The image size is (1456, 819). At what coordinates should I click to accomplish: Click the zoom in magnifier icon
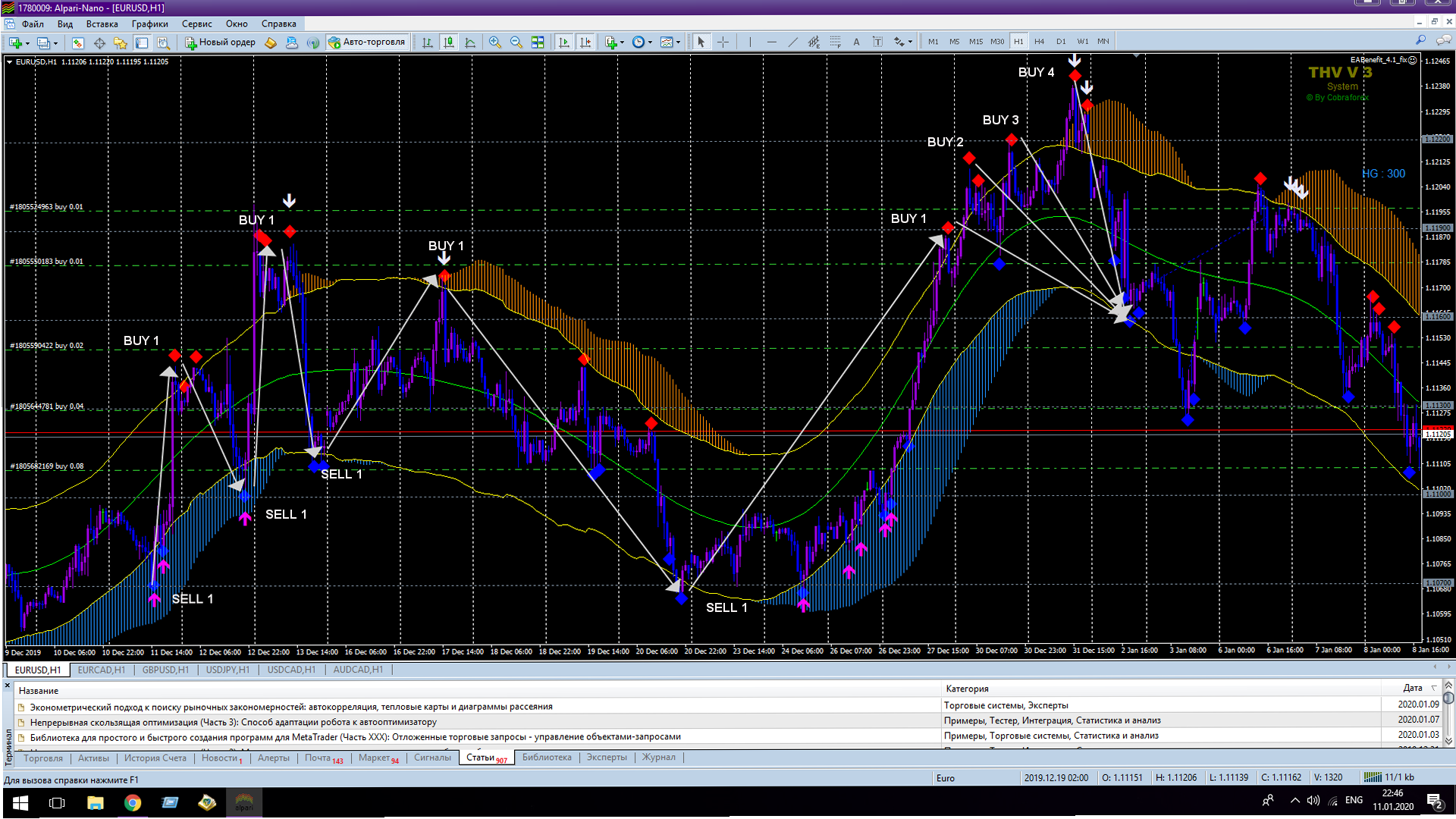point(494,42)
